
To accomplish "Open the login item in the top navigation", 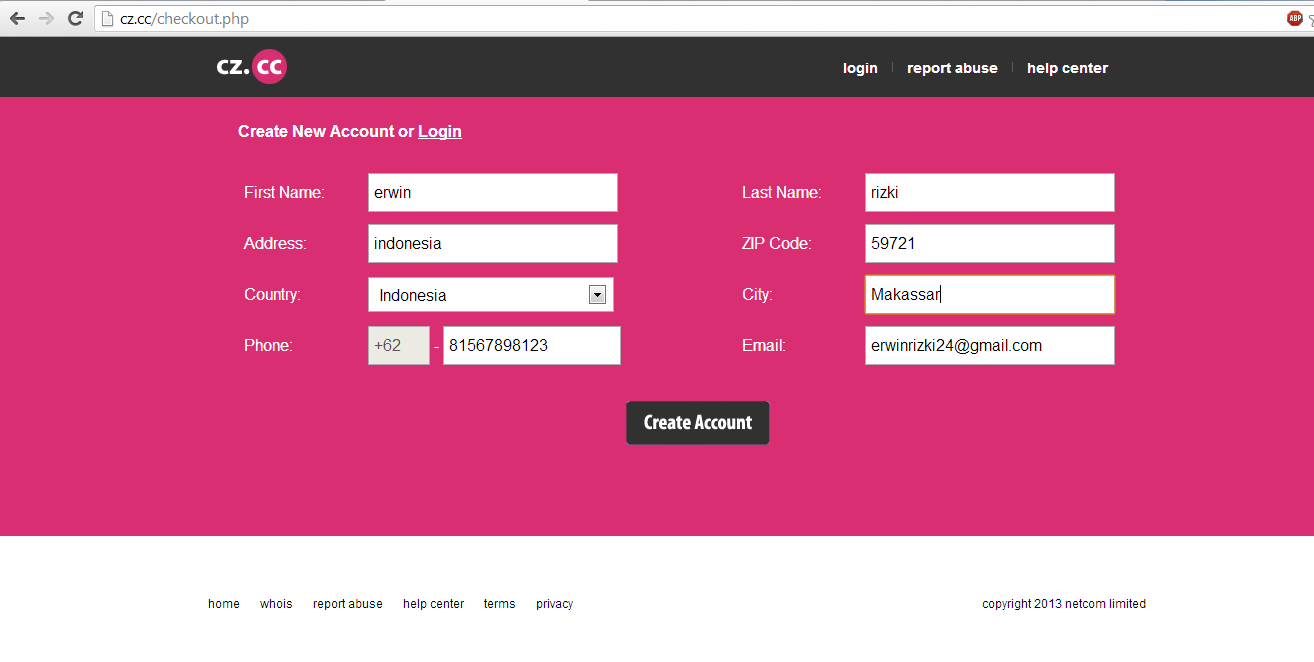I will 860,67.
